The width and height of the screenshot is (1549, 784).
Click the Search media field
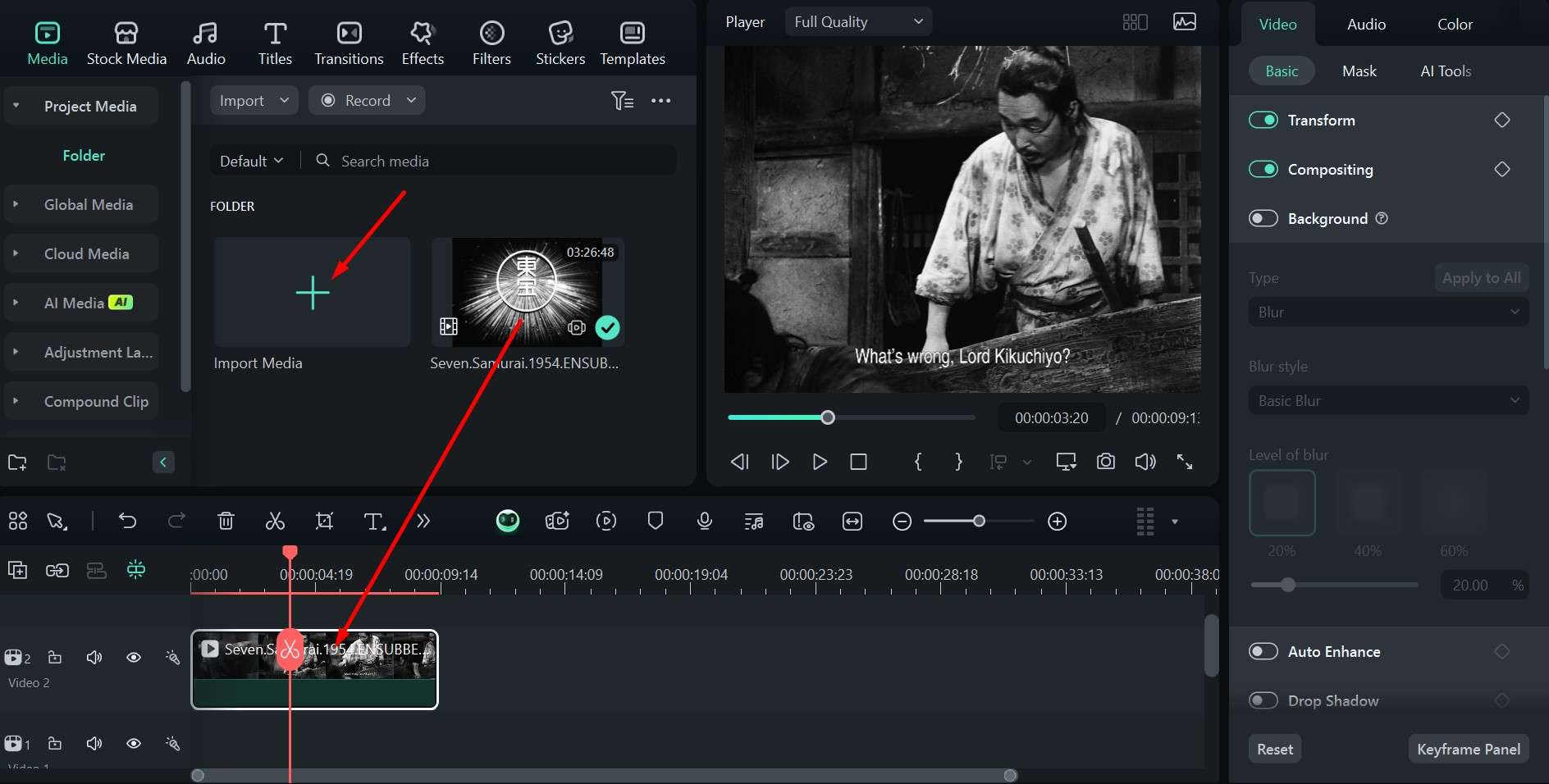pyautogui.click(x=492, y=162)
